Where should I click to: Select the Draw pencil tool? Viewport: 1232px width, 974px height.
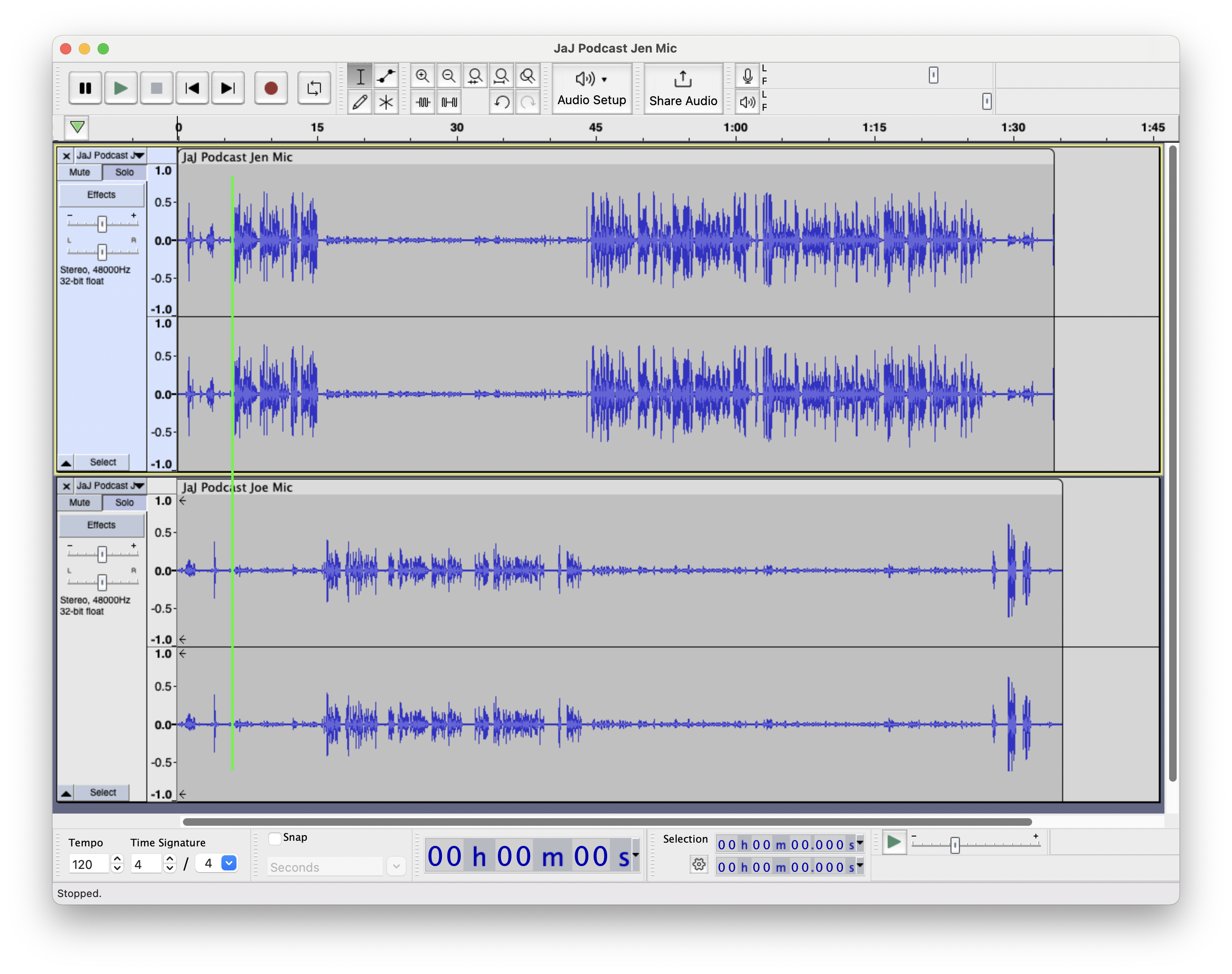[x=360, y=103]
